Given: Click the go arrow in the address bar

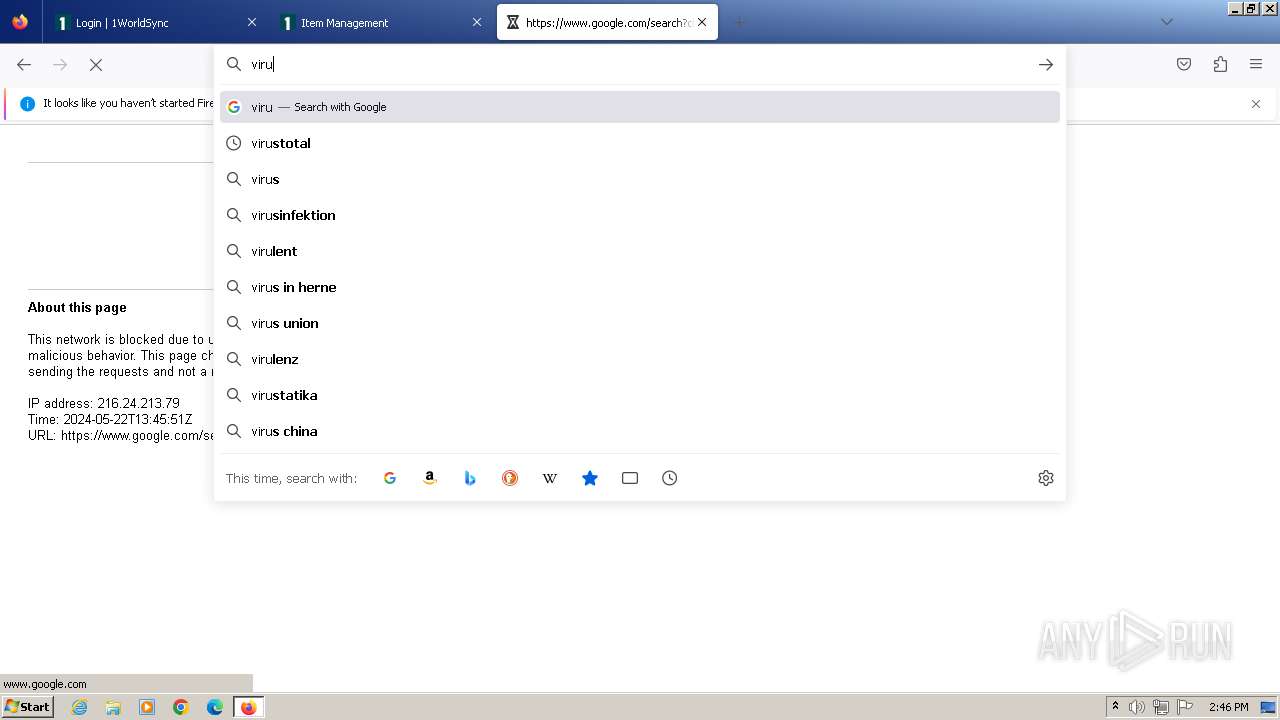Looking at the screenshot, I should pyautogui.click(x=1046, y=64).
